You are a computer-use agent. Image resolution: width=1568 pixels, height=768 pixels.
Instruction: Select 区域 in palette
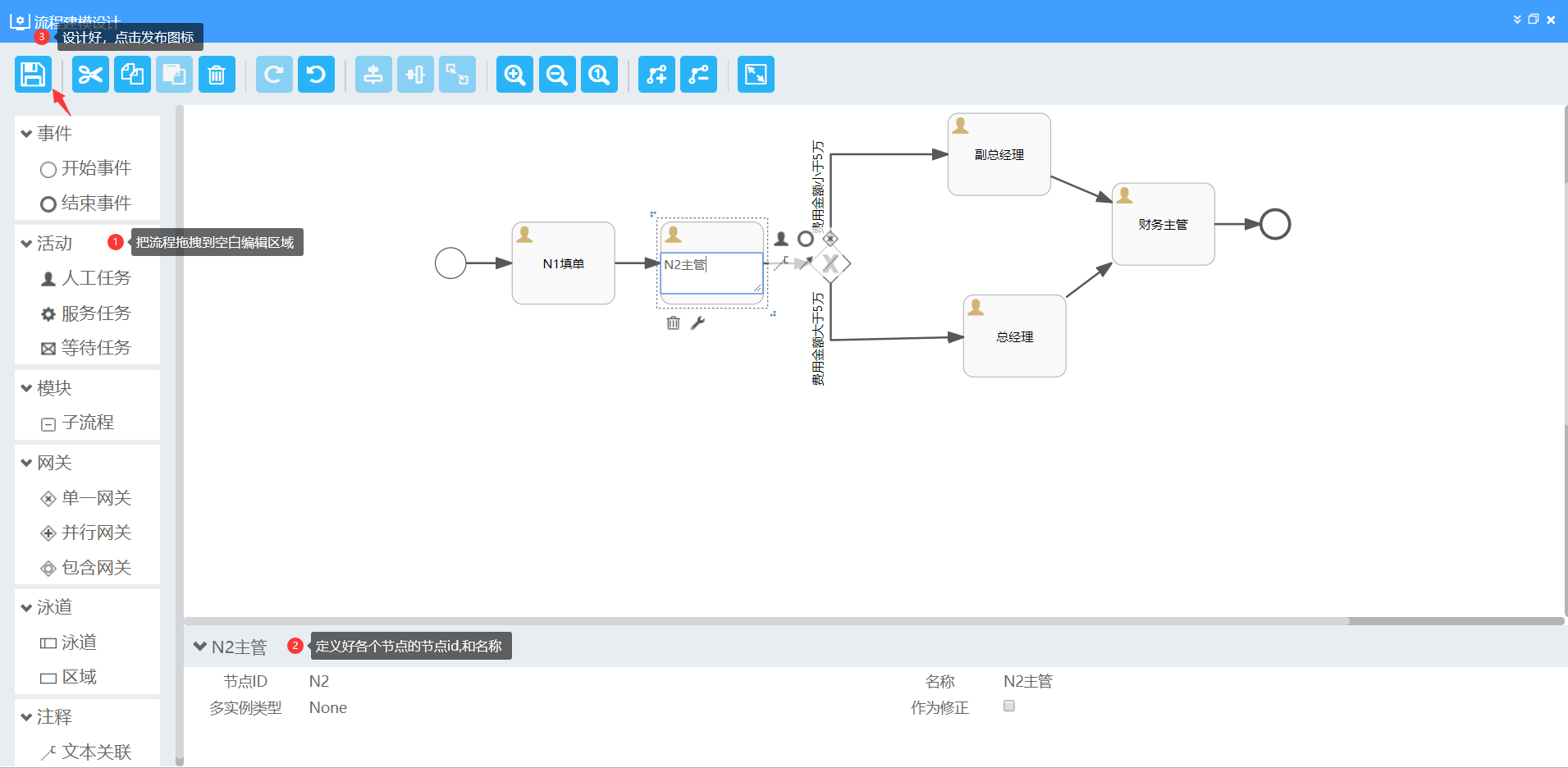click(70, 677)
